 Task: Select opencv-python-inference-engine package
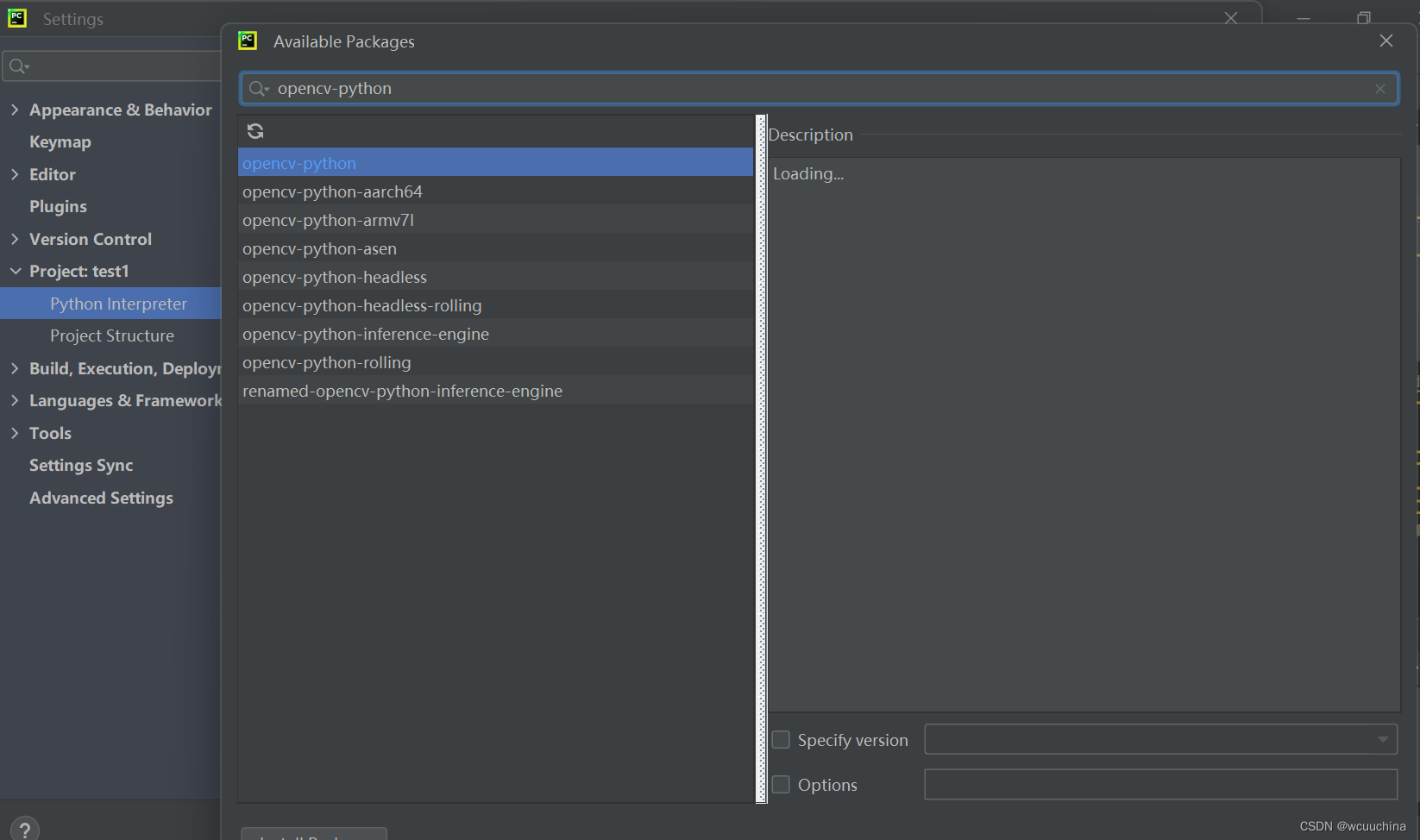495,334
